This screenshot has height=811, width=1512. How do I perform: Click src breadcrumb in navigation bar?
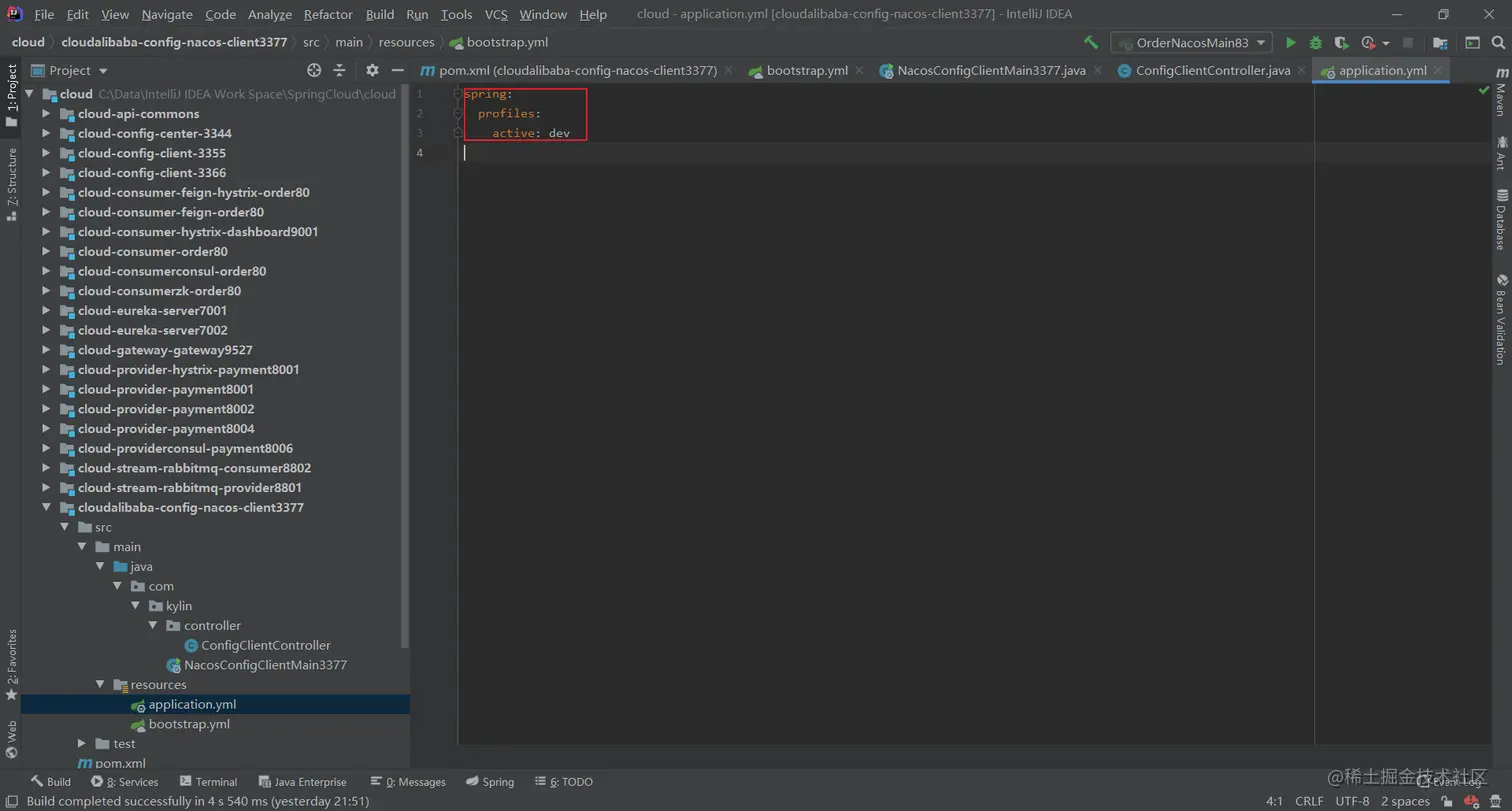[311, 42]
